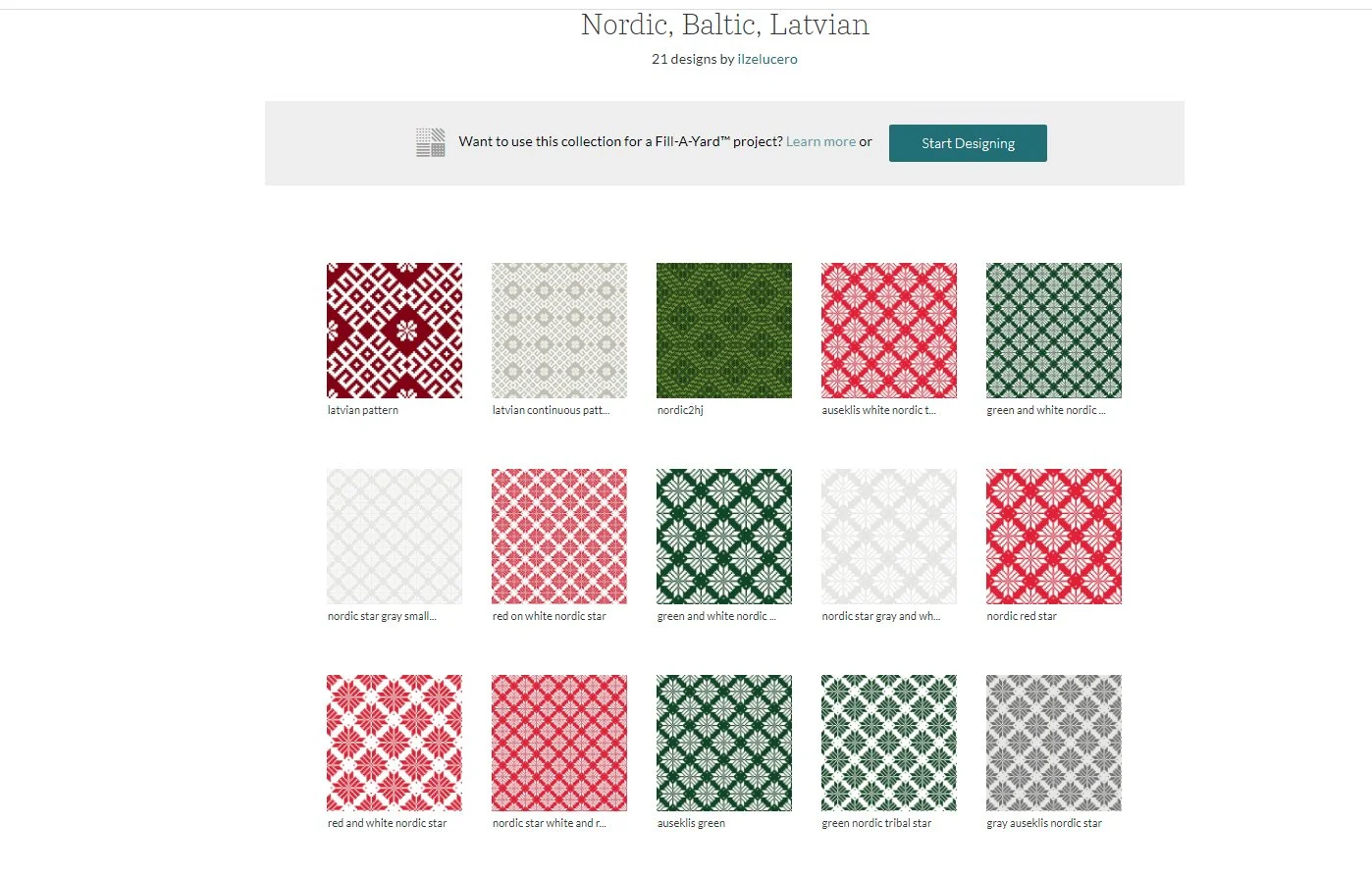
Task: Click the Fill-A-Yard grid icon
Action: pyautogui.click(x=430, y=142)
